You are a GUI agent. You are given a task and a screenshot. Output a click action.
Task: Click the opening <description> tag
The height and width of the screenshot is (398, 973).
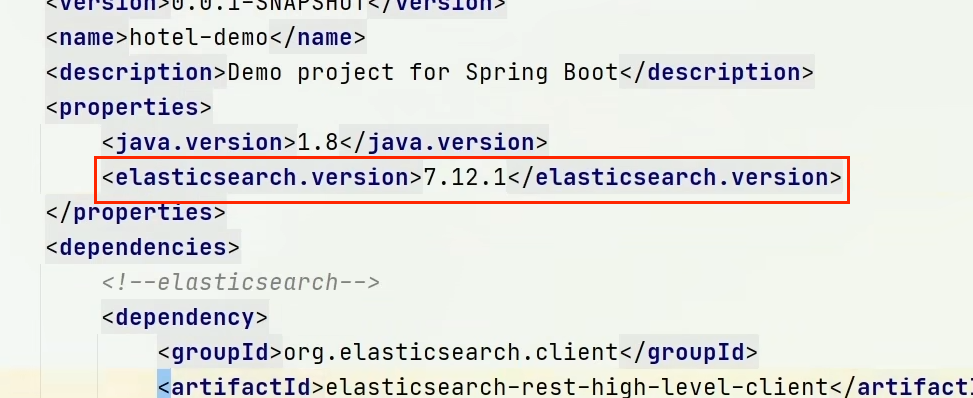coord(137,73)
